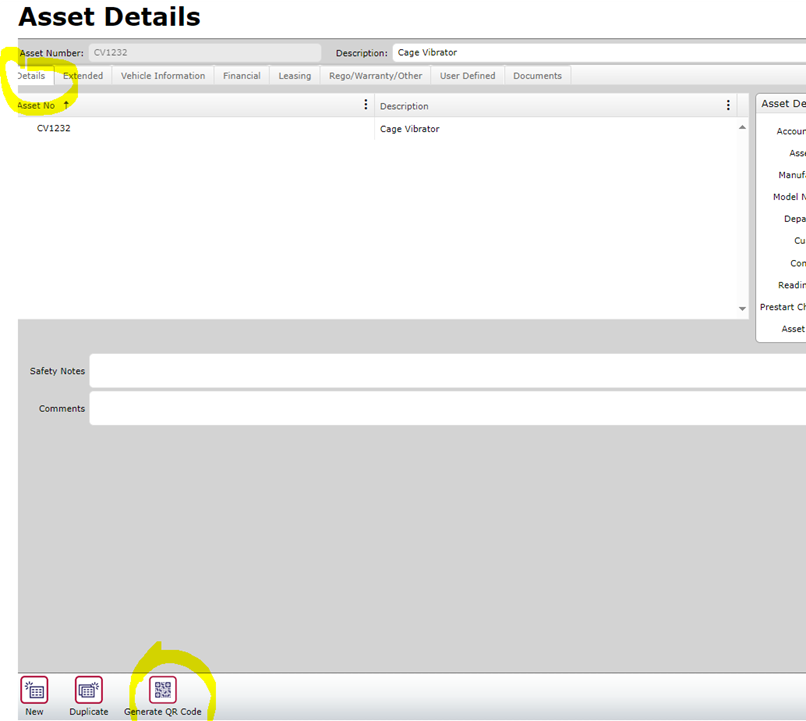Open the Description column options menu
Screen dimensions: 806x721
tap(728, 105)
